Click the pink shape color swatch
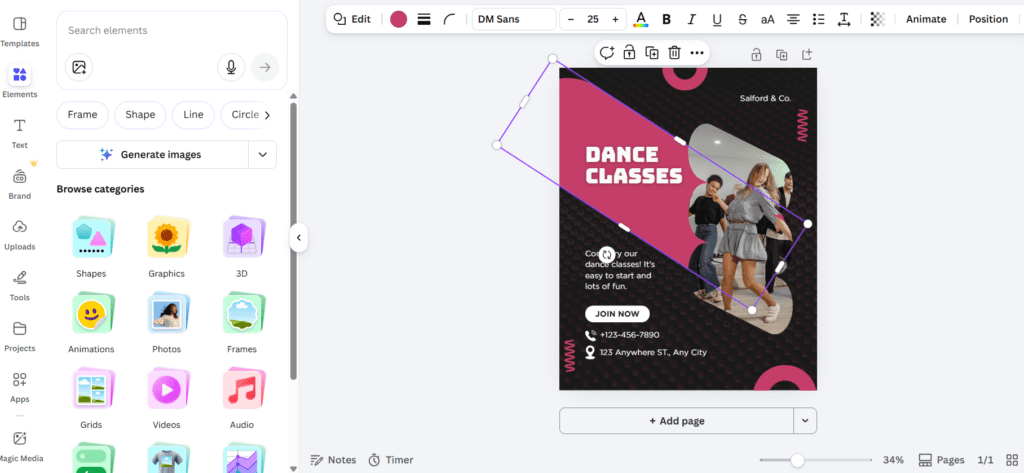The height and width of the screenshot is (473, 1024). pos(398,19)
